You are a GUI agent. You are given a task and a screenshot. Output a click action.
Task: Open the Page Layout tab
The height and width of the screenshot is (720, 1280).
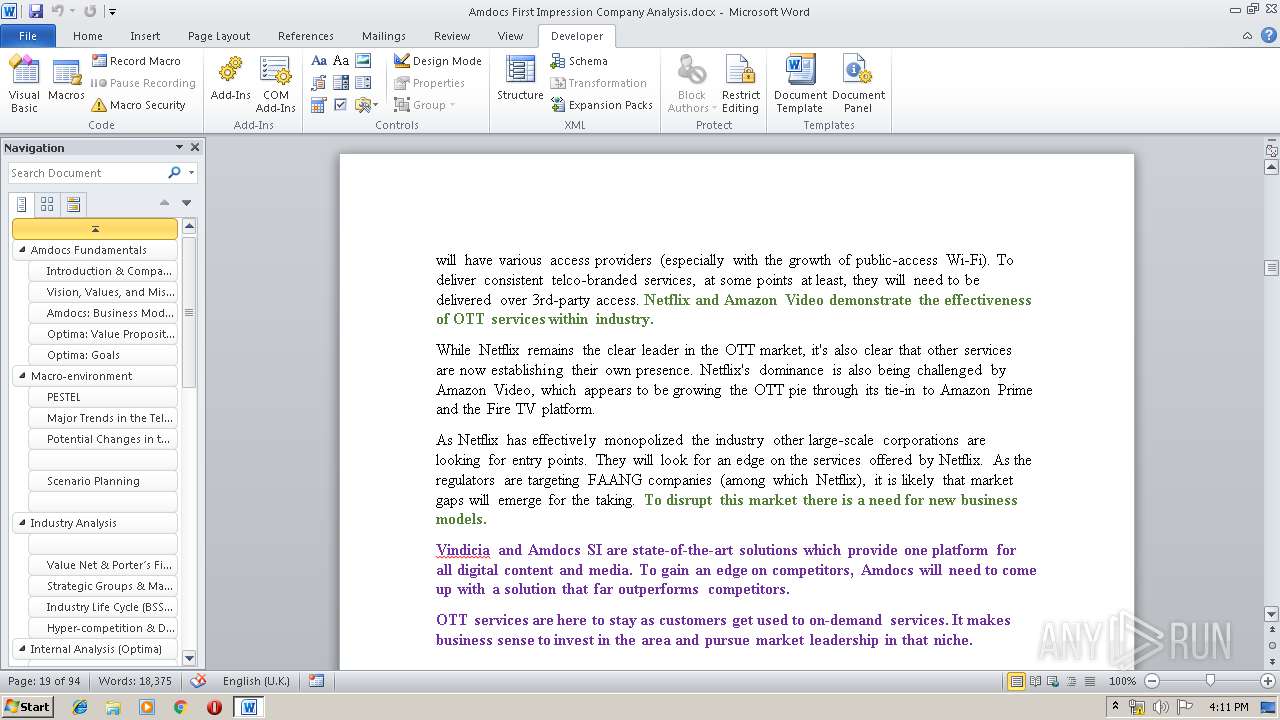tap(219, 35)
